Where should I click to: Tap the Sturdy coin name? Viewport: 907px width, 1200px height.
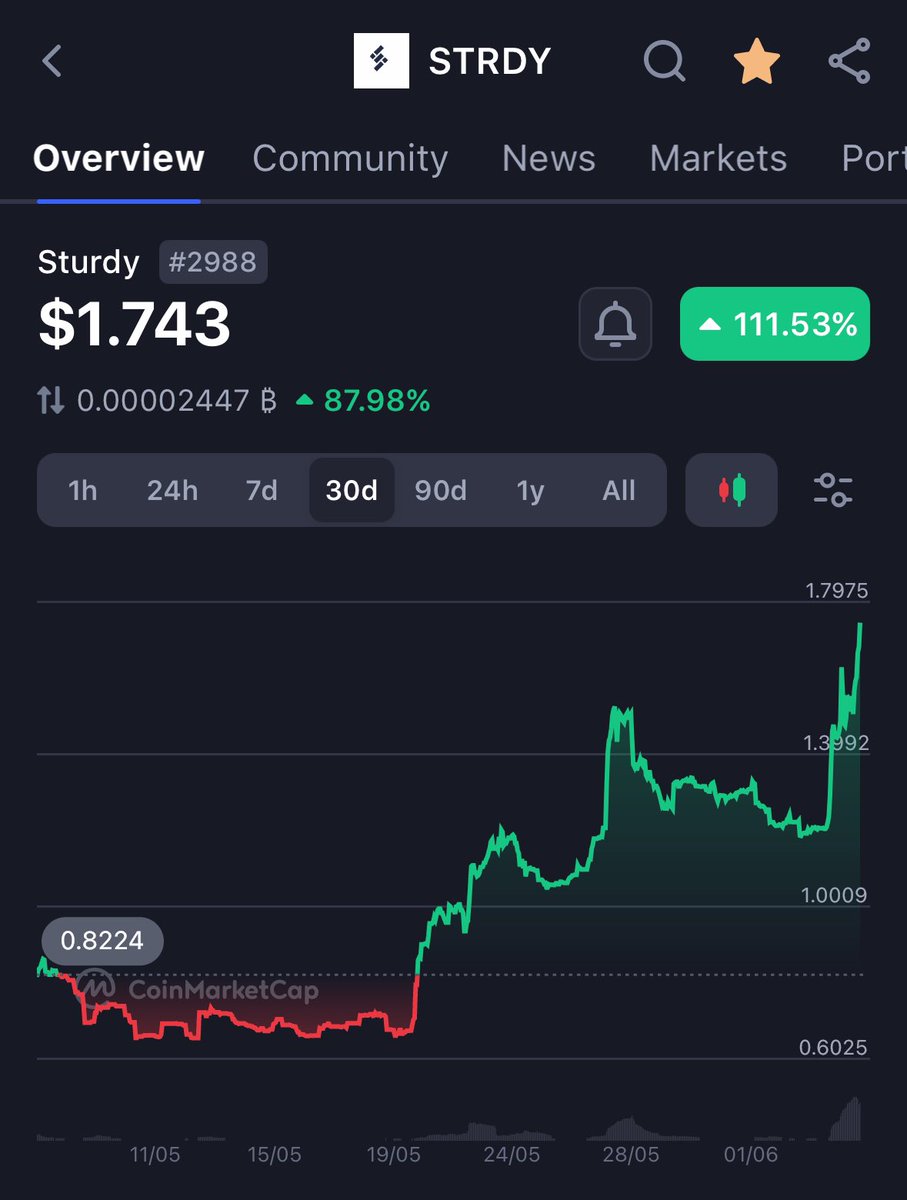89,262
